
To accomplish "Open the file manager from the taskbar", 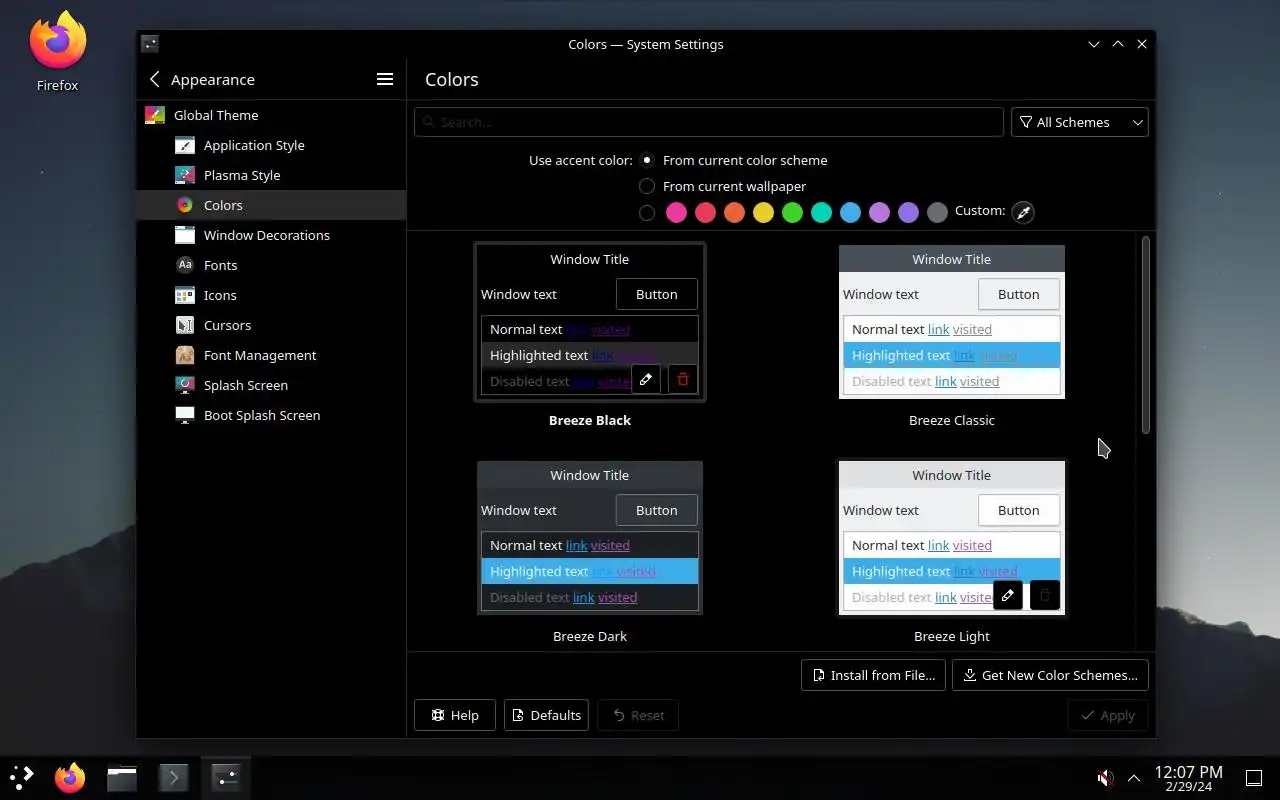I will coord(122,777).
